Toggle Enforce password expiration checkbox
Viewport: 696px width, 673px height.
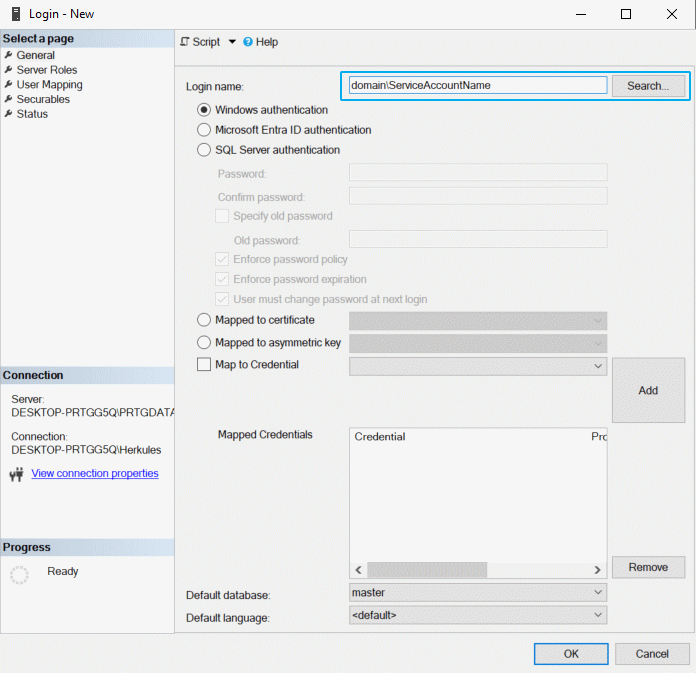coord(222,279)
